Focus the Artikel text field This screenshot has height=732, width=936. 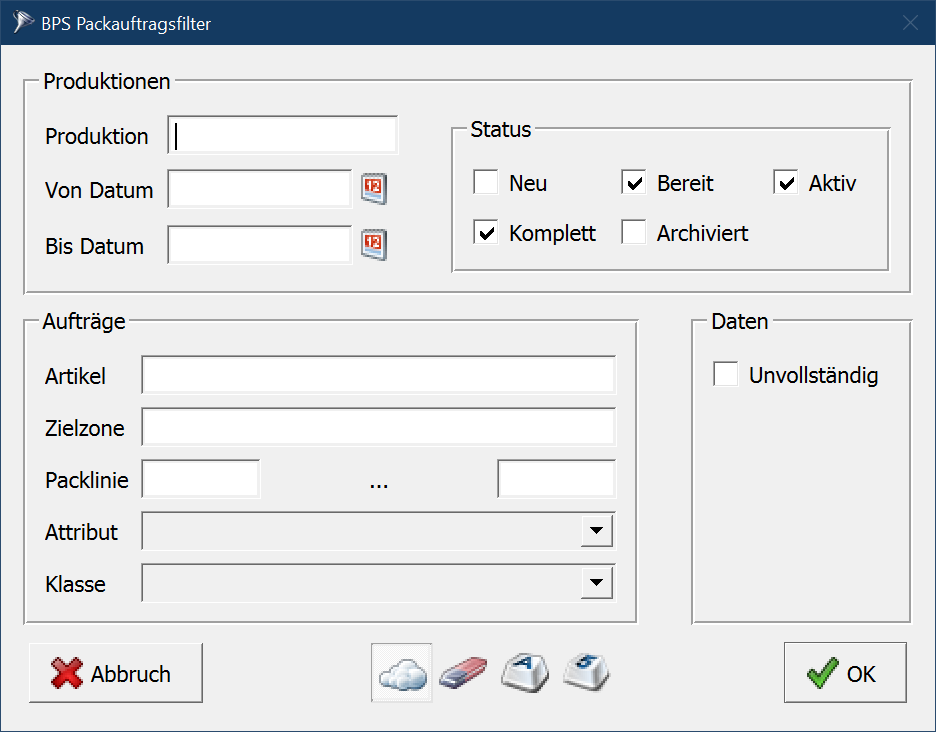pyautogui.click(x=378, y=375)
